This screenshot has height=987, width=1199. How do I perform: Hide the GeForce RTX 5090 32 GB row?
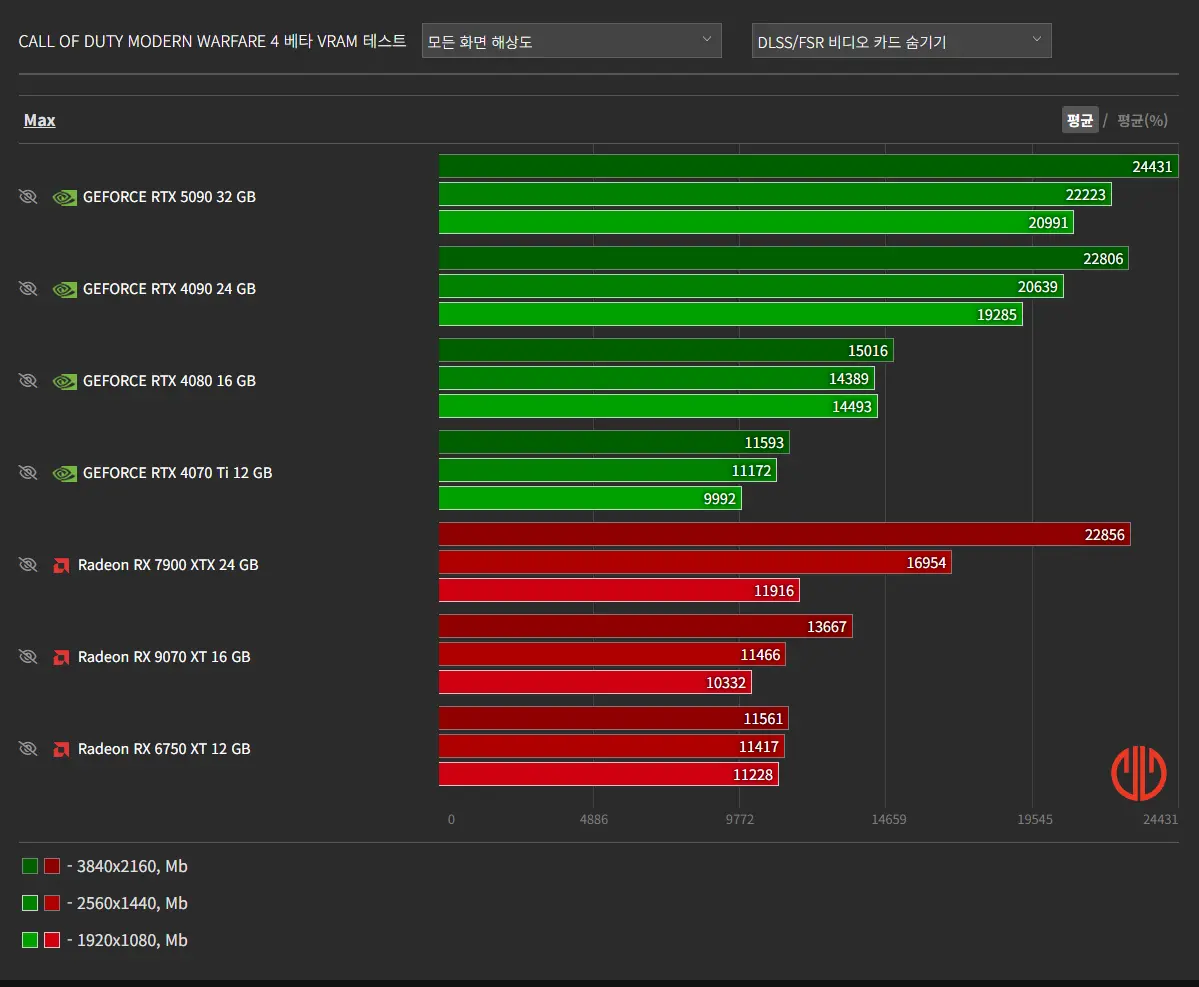[x=28, y=196]
